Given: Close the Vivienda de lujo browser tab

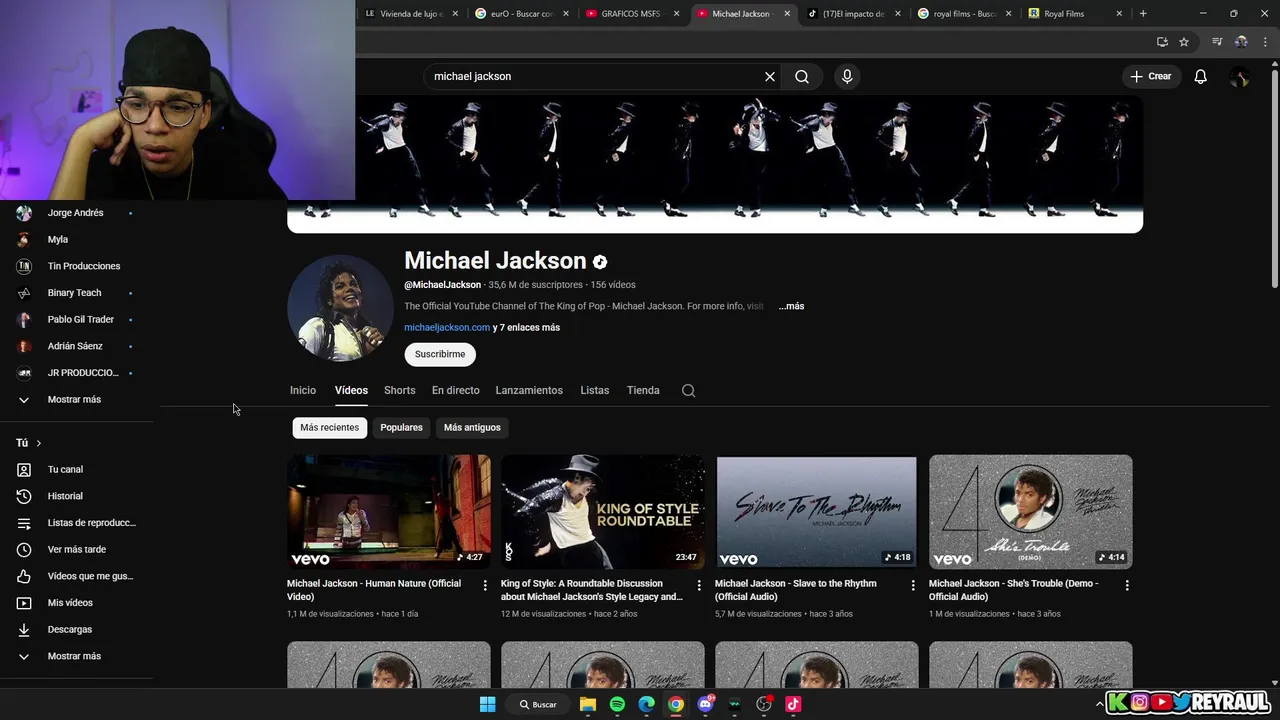Looking at the screenshot, I should click(456, 14).
